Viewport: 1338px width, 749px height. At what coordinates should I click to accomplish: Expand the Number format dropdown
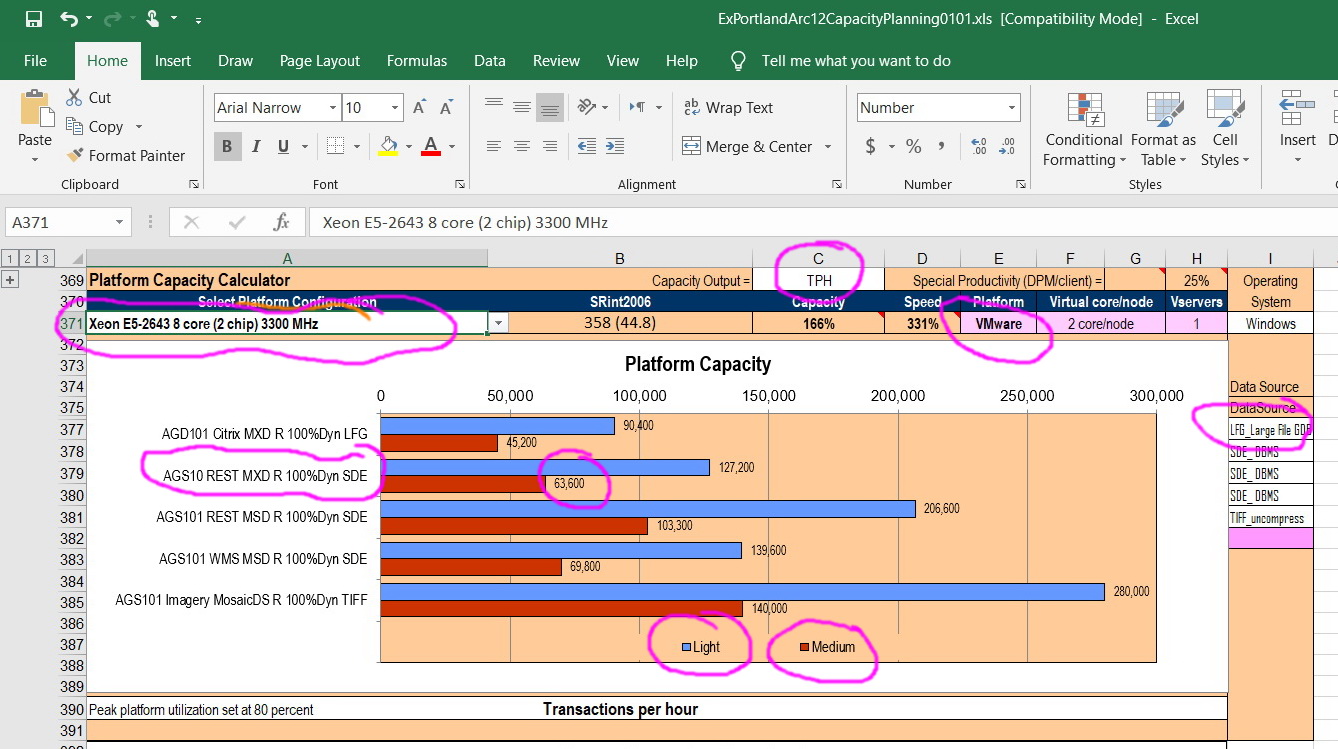[x=1012, y=108]
